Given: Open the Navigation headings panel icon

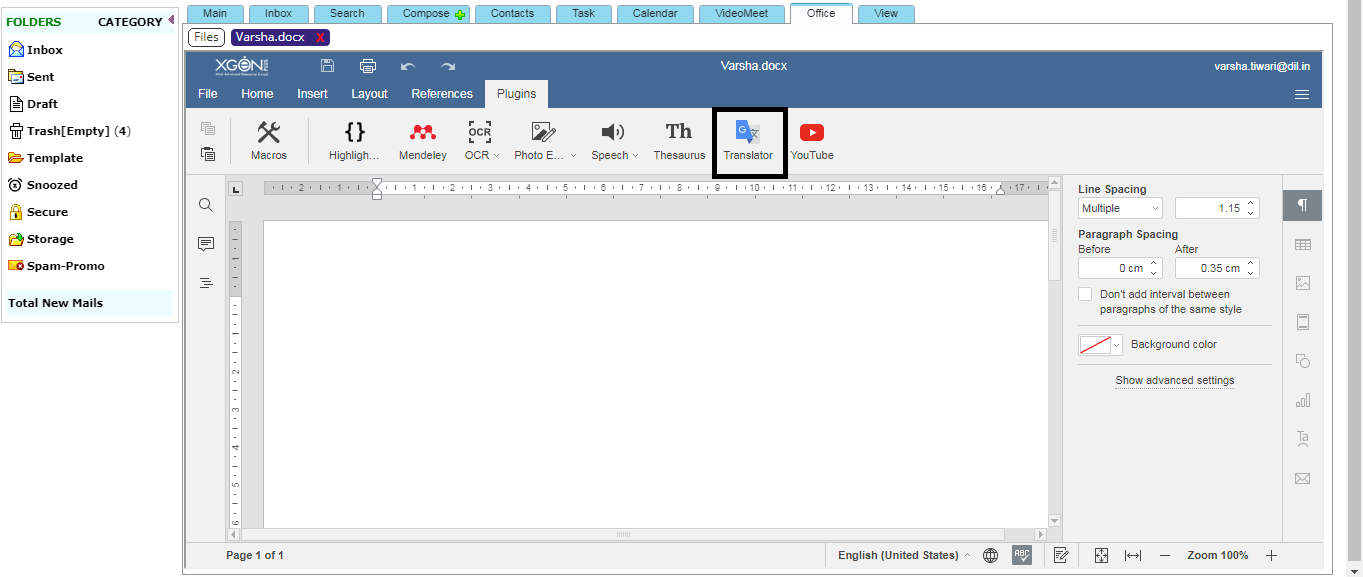Looking at the screenshot, I should (x=206, y=283).
